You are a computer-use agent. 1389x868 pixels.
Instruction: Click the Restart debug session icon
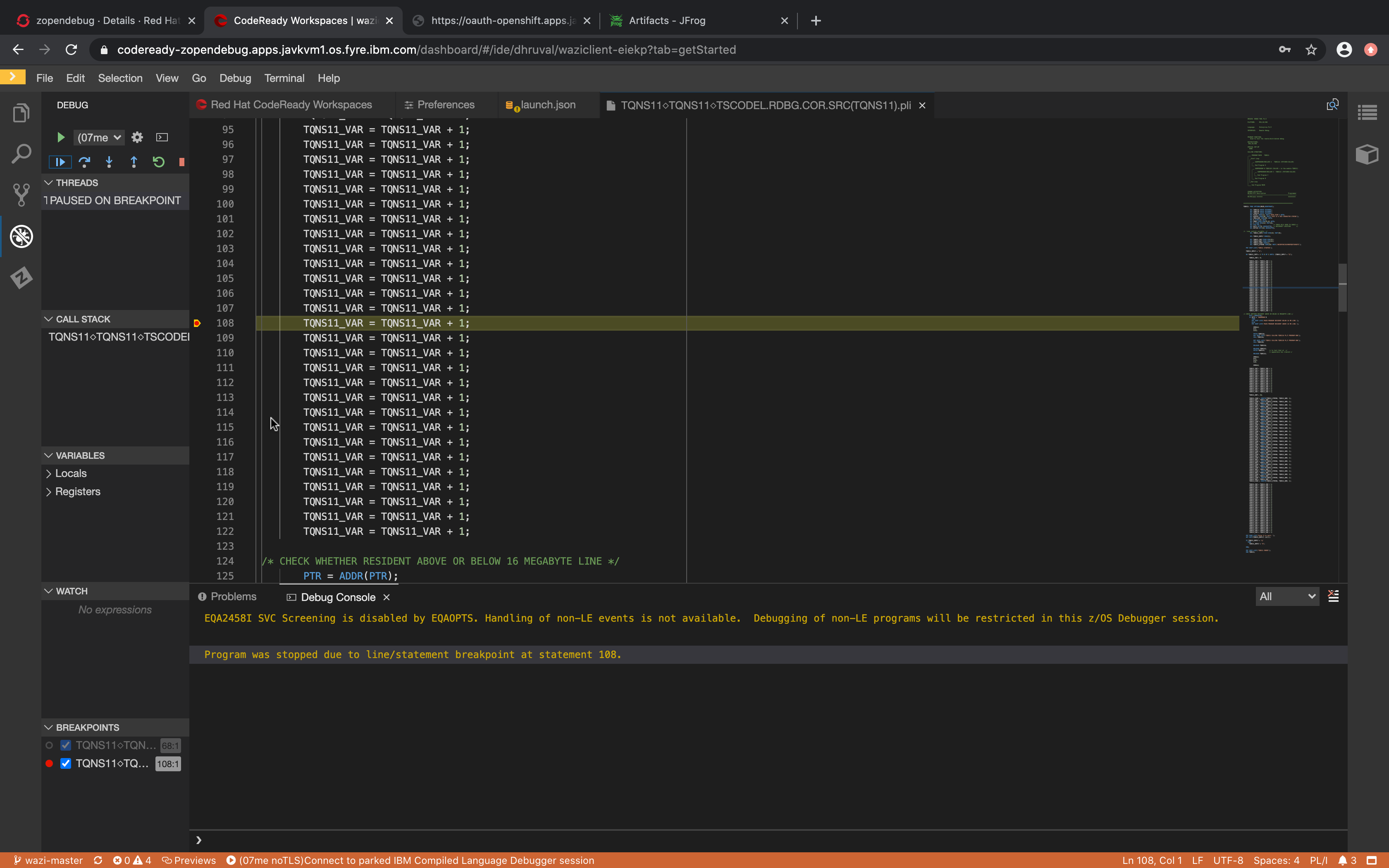pyautogui.click(x=158, y=162)
